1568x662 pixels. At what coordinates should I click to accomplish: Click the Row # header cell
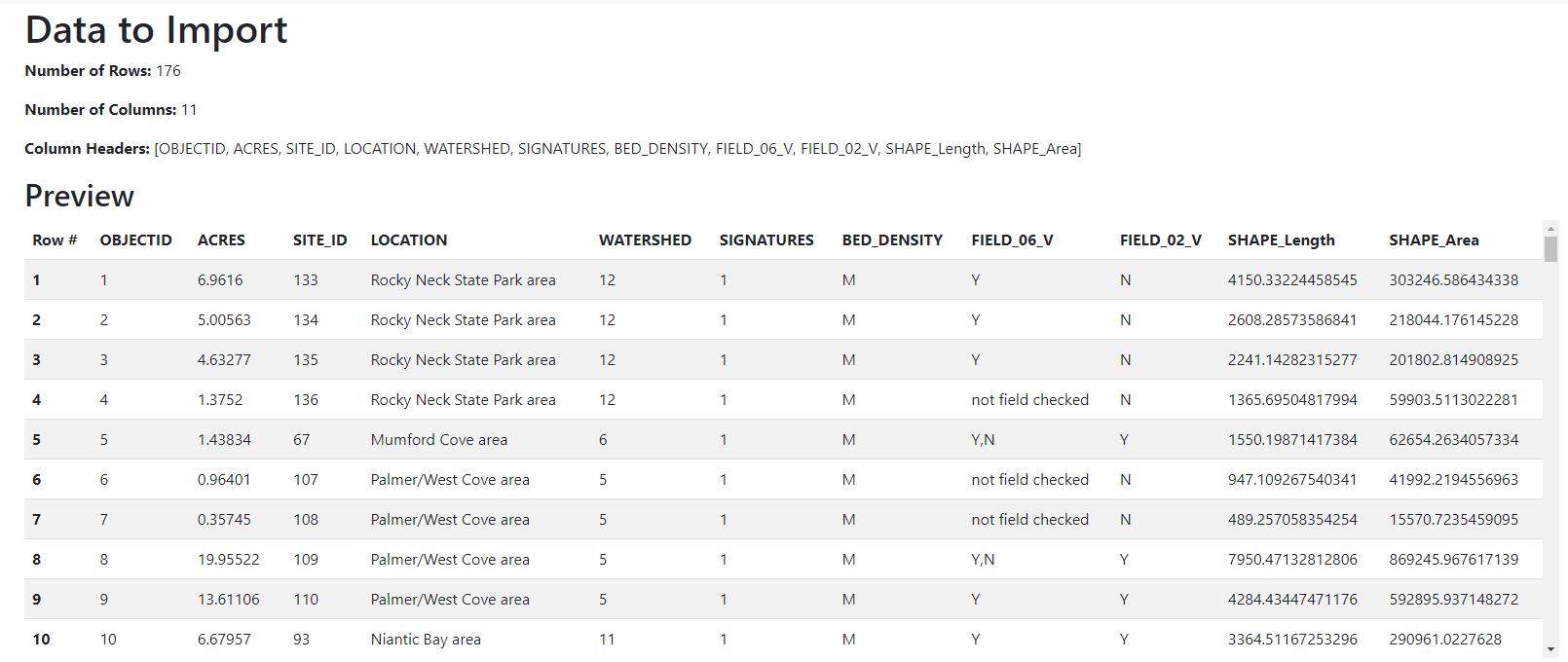pyautogui.click(x=54, y=239)
